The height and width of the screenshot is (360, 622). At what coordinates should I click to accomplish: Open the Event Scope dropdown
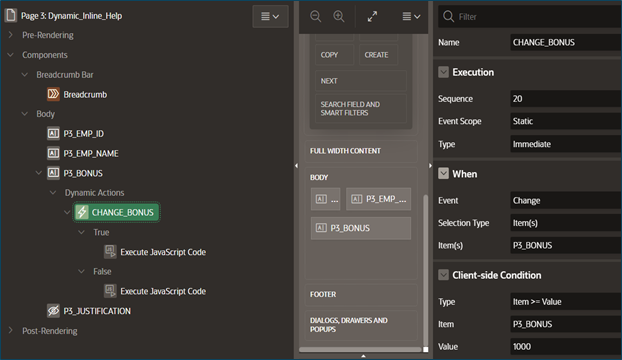pyautogui.click(x=566, y=121)
